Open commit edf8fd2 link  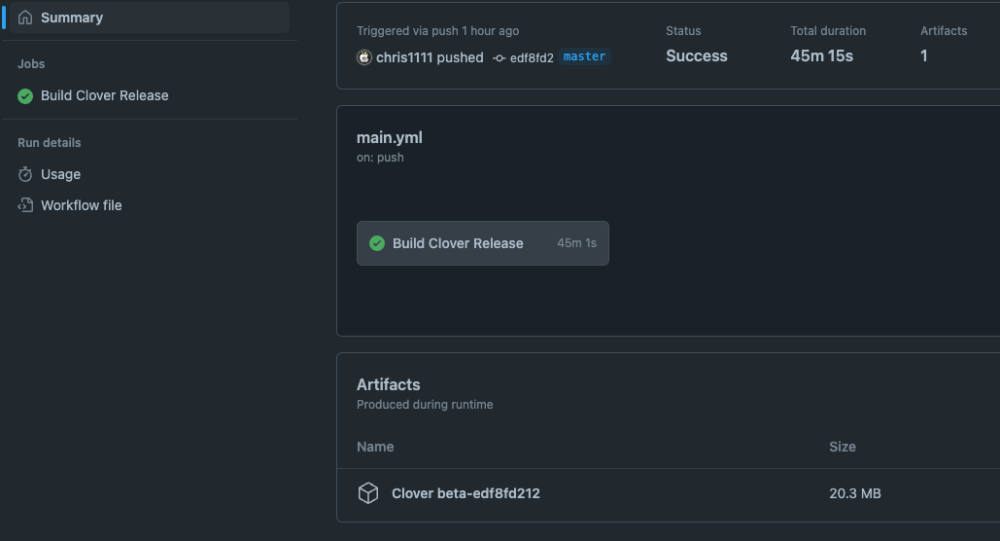(531, 58)
